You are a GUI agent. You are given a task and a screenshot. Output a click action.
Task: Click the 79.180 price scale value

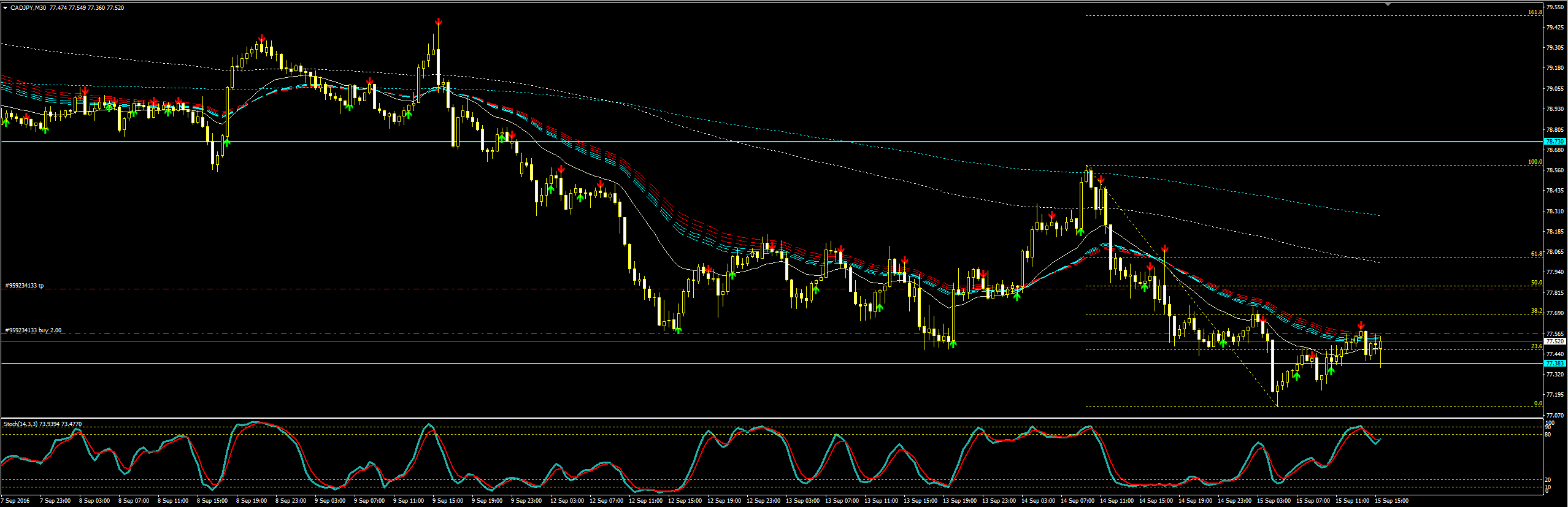click(1555, 68)
